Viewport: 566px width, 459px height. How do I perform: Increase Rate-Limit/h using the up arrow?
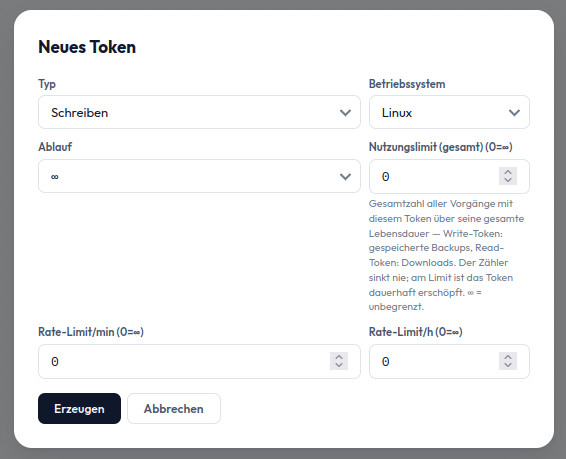(508, 357)
